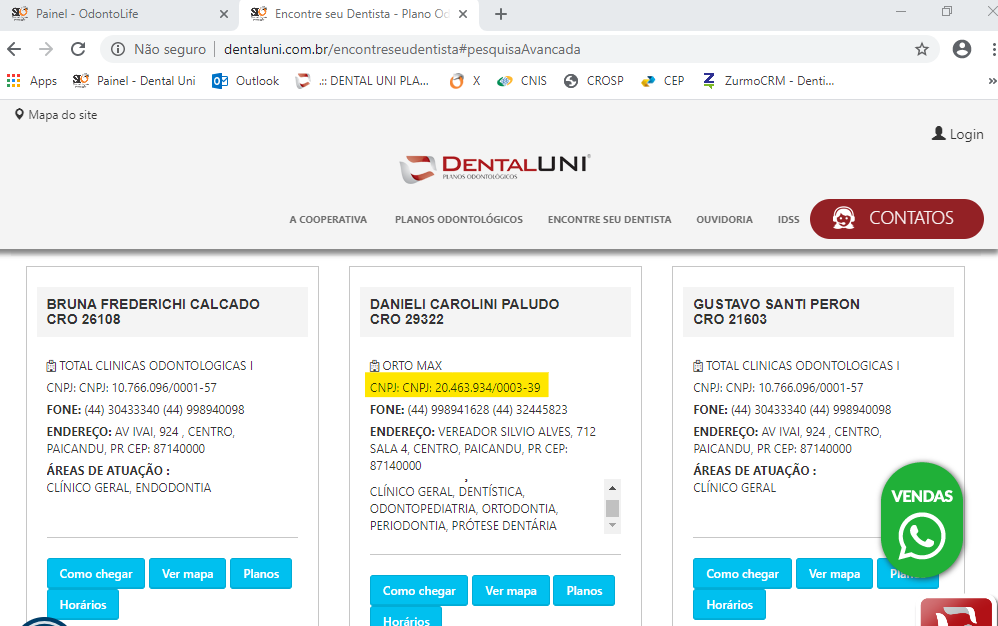Click clinic icon beside ORTO MAX
998x626 pixels.
coord(375,366)
